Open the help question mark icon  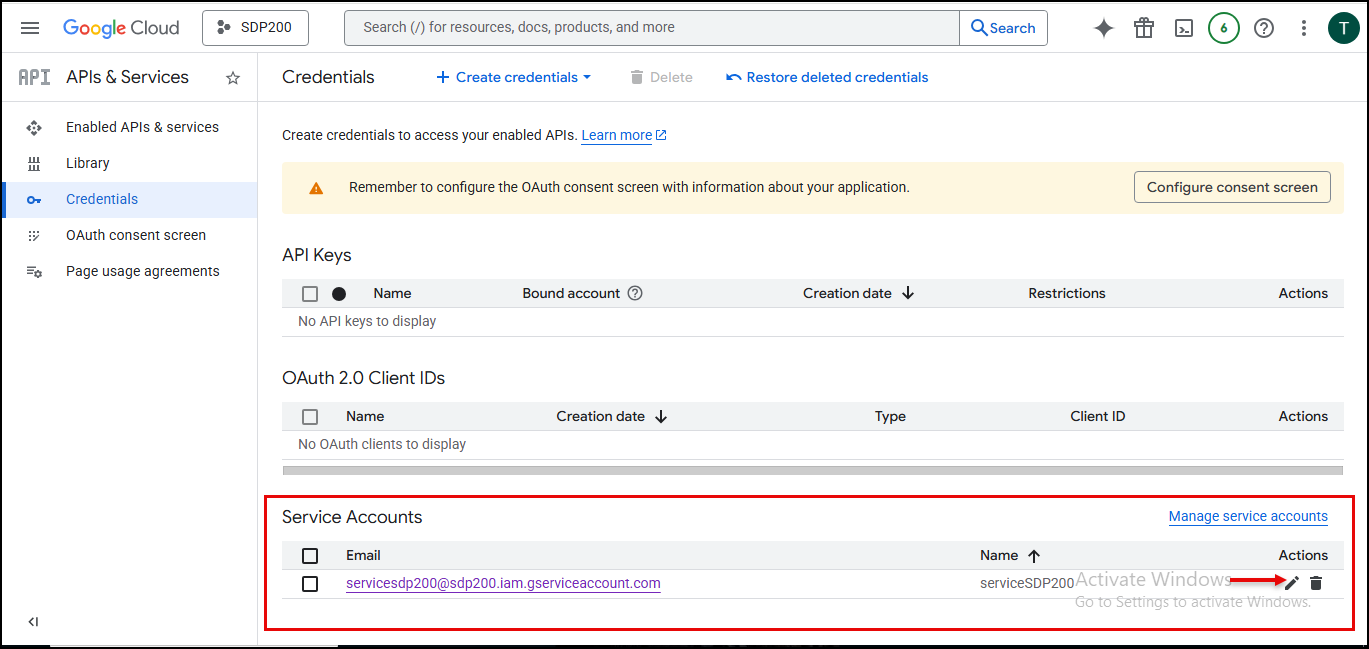point(1264,28)
